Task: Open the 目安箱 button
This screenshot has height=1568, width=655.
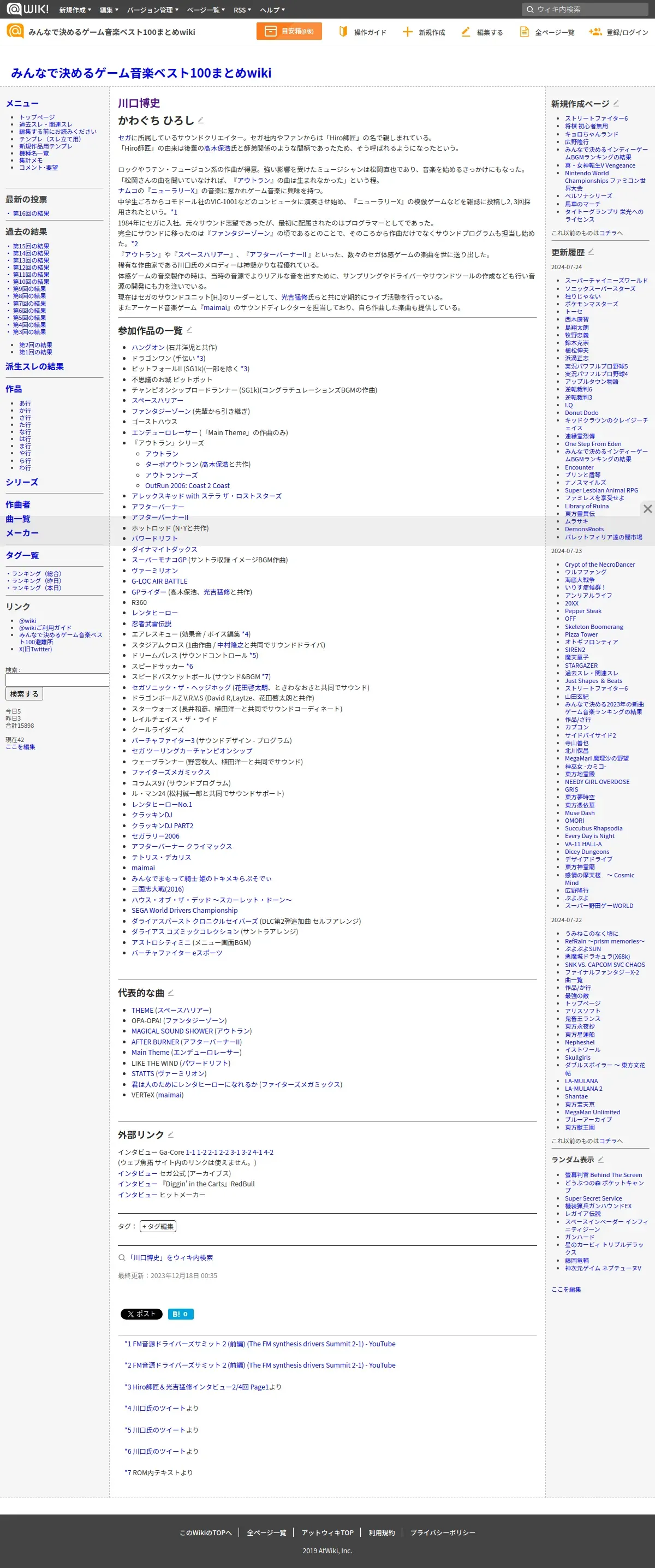Action: click(x=289, y=31)
